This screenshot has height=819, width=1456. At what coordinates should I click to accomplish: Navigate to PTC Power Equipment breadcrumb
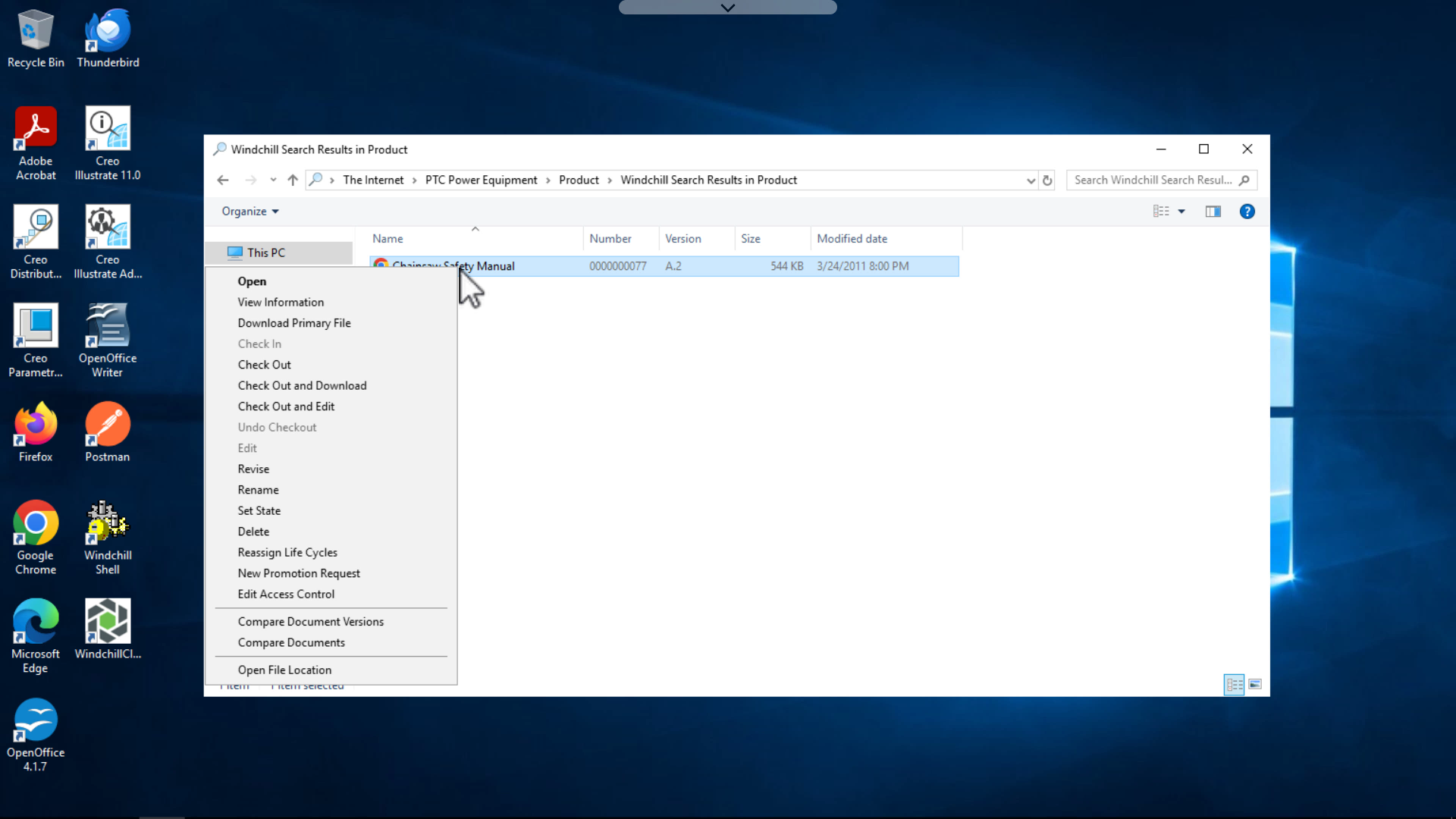point(481,180)
